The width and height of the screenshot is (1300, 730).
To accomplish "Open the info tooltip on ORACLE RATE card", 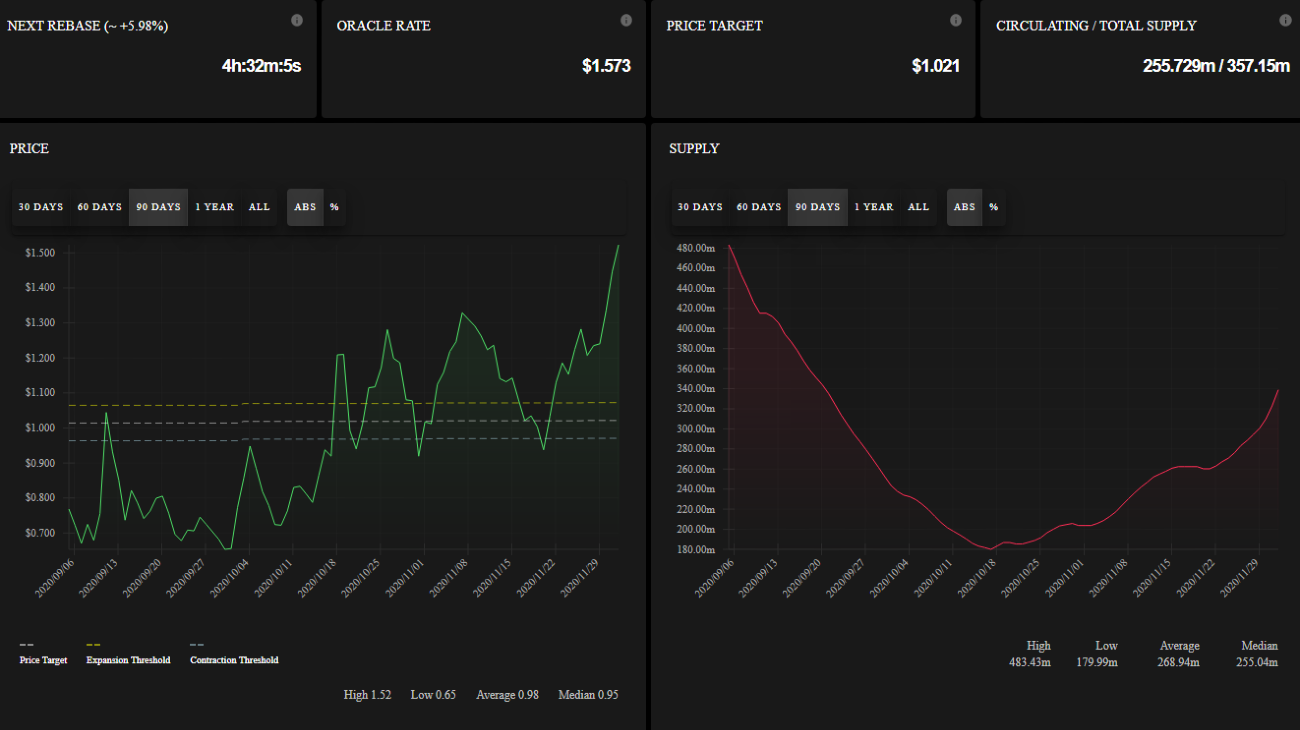I will point(626,20).
